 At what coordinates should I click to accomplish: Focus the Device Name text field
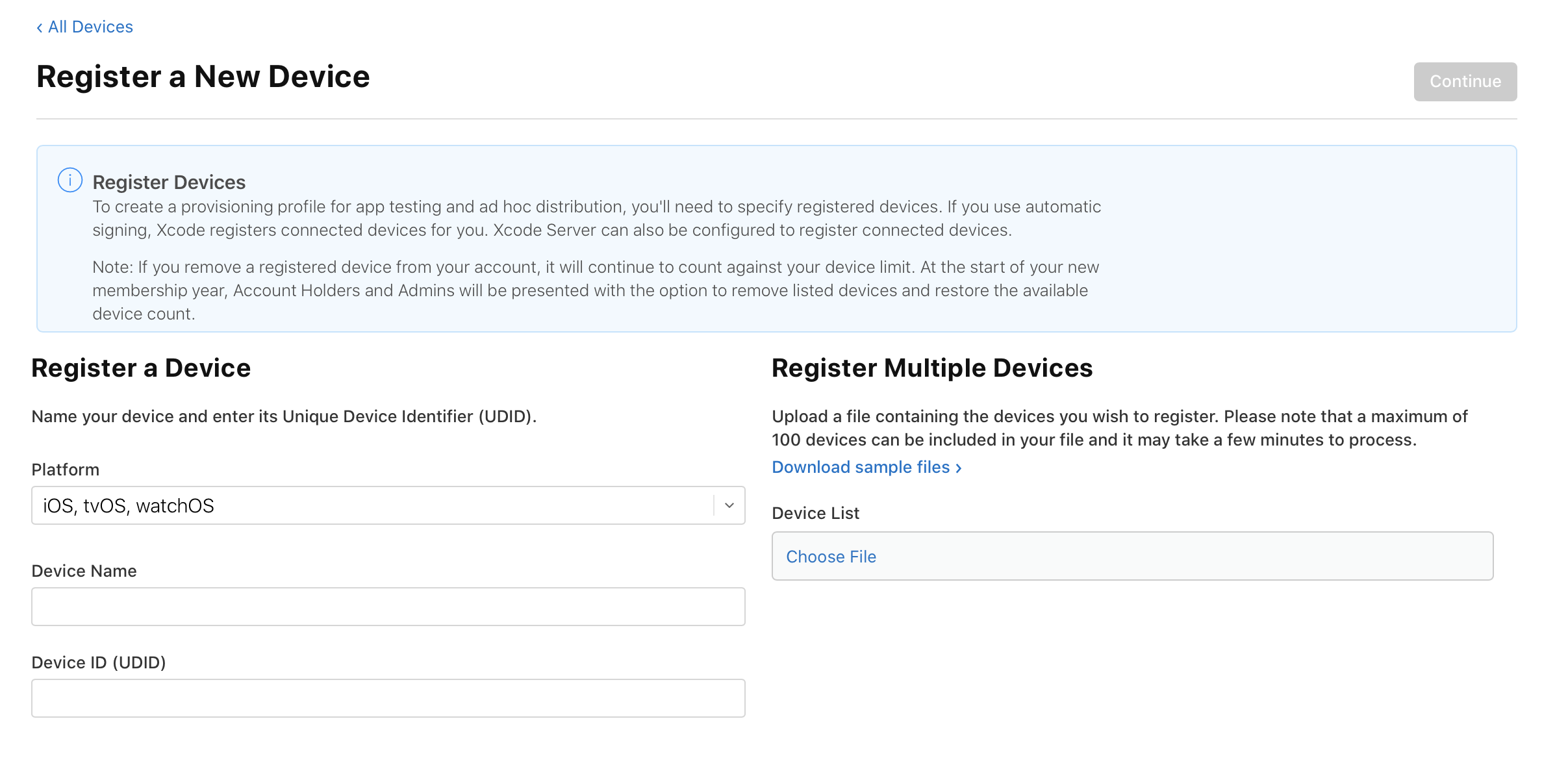coord(388,607)
